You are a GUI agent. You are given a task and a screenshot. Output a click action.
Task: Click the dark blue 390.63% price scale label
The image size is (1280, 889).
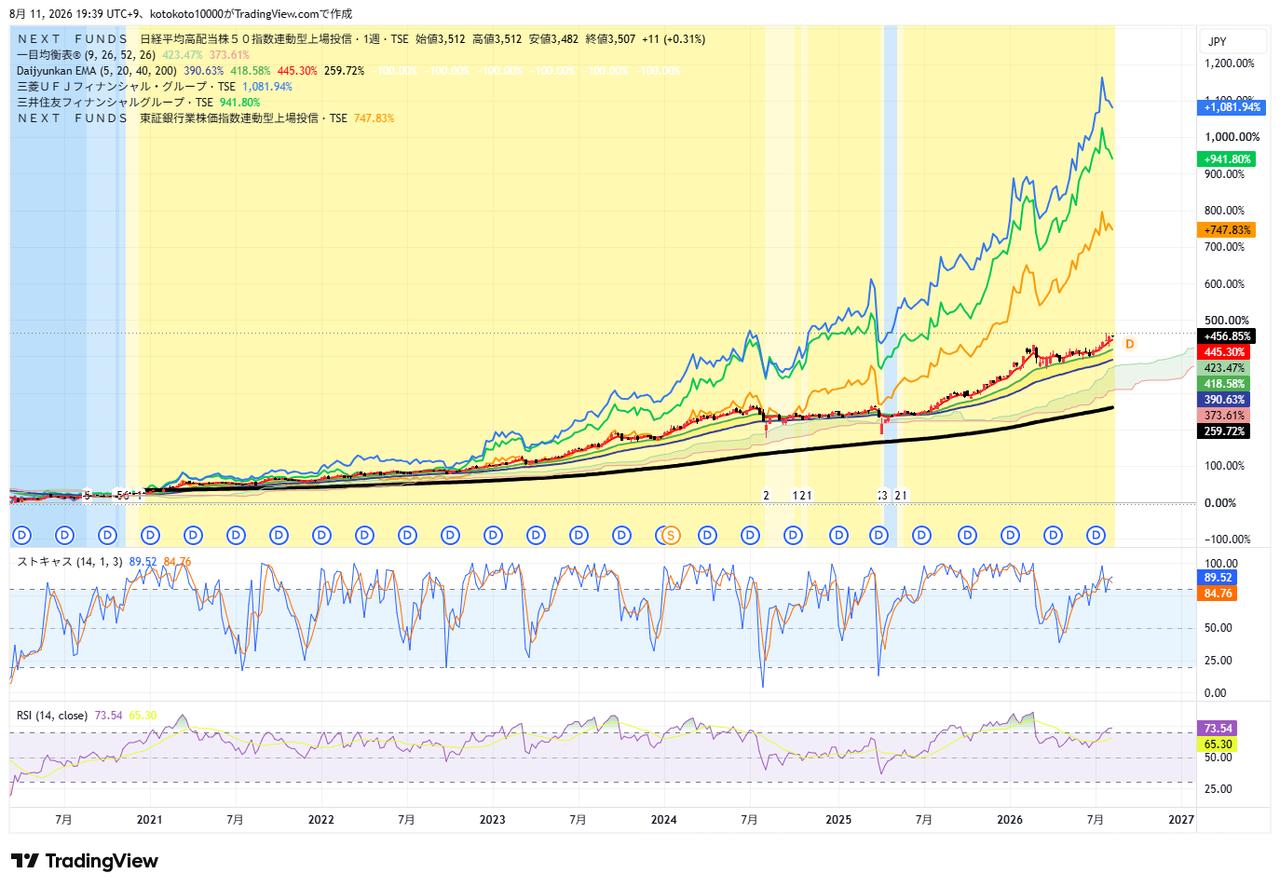coord(1223,399)
